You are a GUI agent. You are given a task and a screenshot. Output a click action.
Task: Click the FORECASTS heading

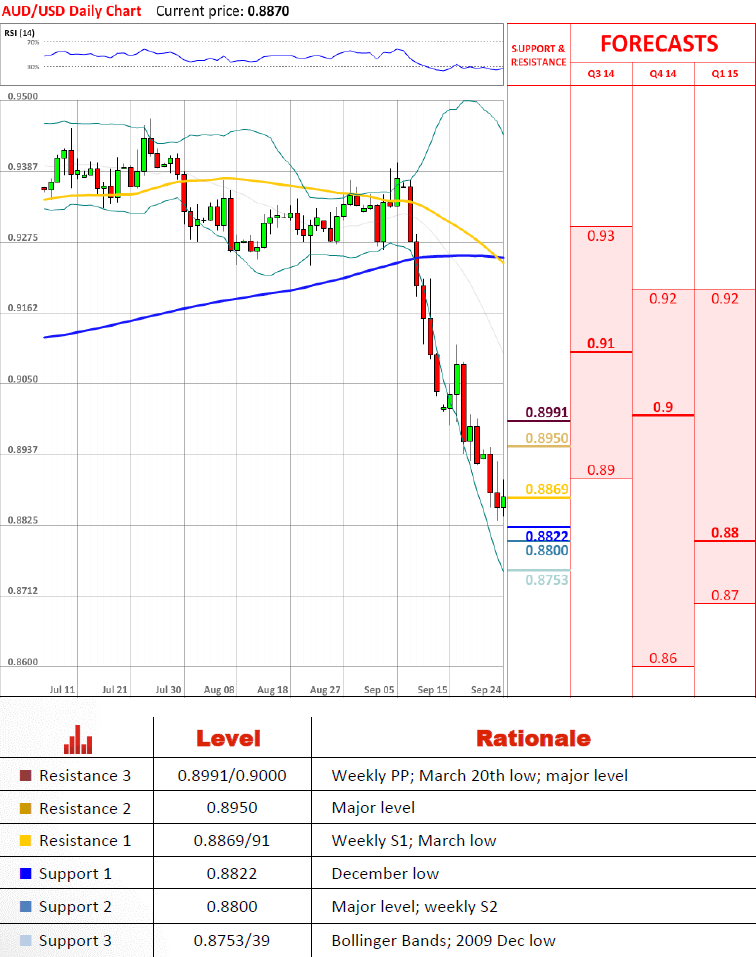[x=659, y=44]
